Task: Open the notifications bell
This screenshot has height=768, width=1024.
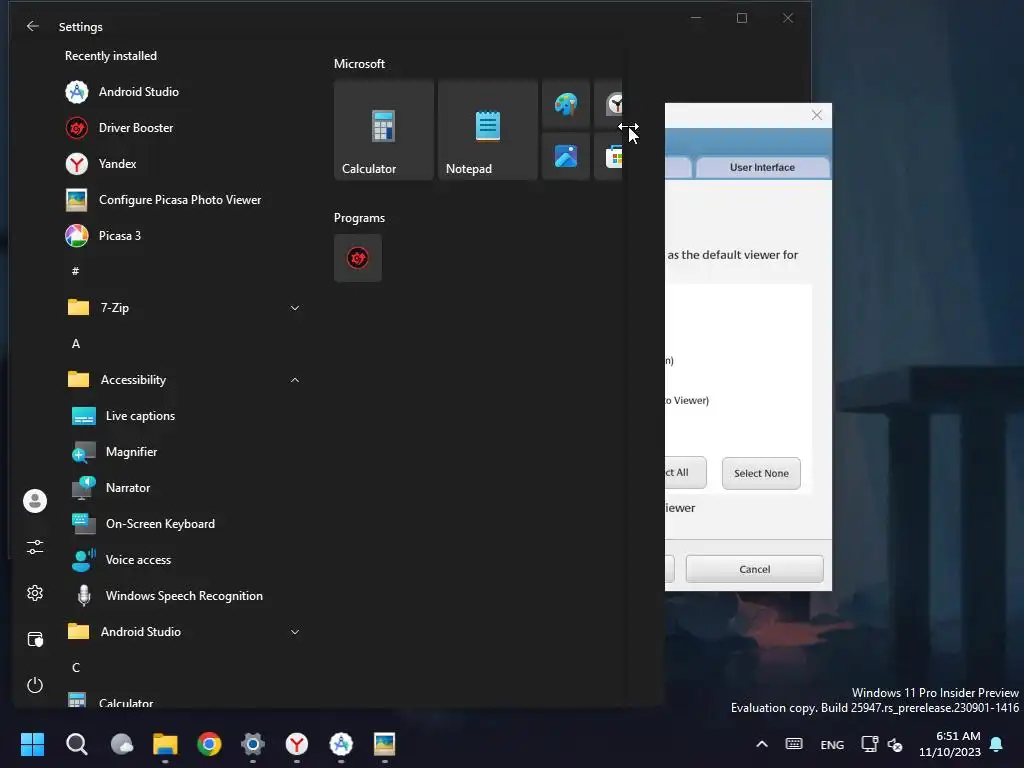Action: [x=997, y=744]
